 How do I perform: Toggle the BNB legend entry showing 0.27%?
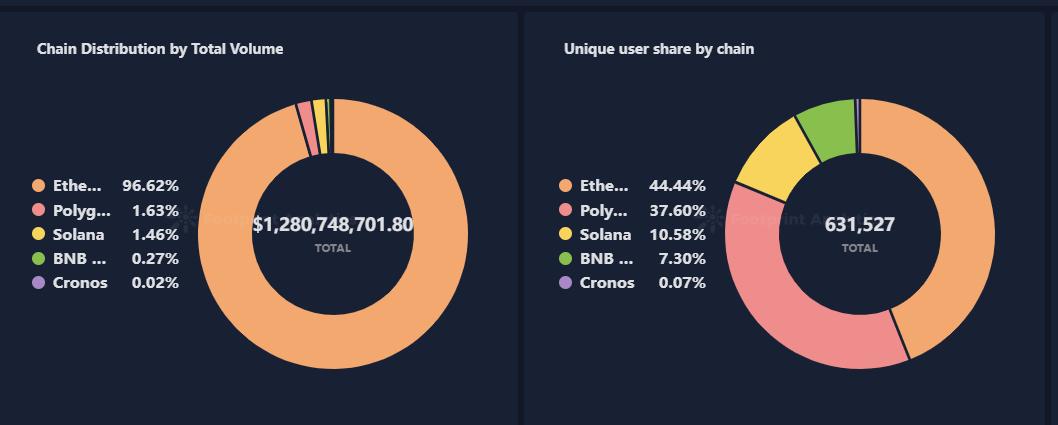(105, 258)
